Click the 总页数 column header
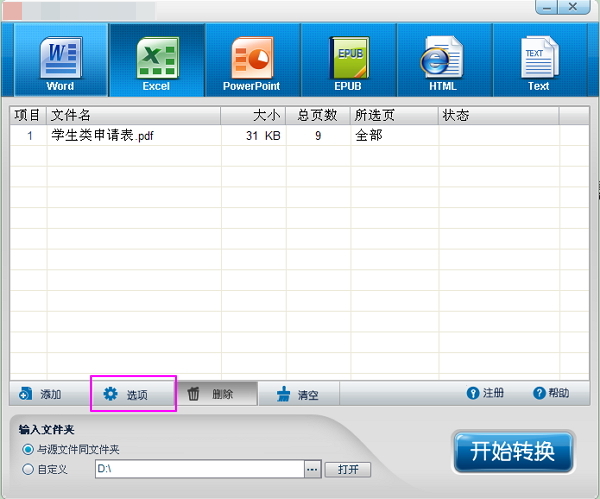The image size is (600, 499). coord(318,115)
